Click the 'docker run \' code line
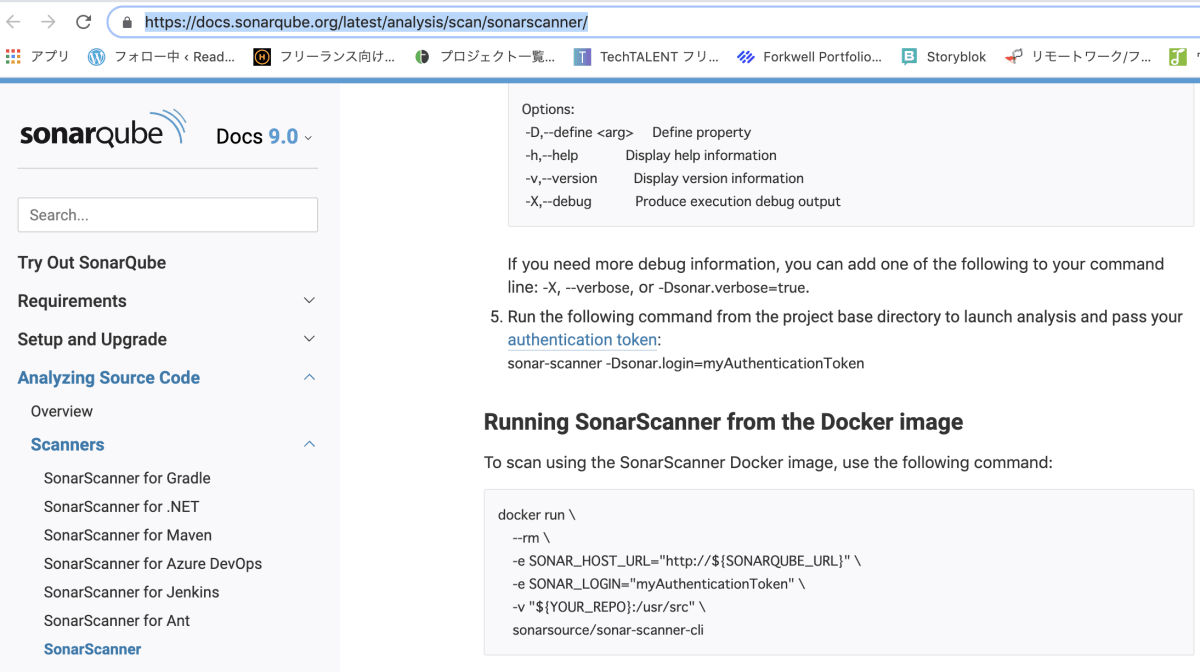 [x=537, y=515]
